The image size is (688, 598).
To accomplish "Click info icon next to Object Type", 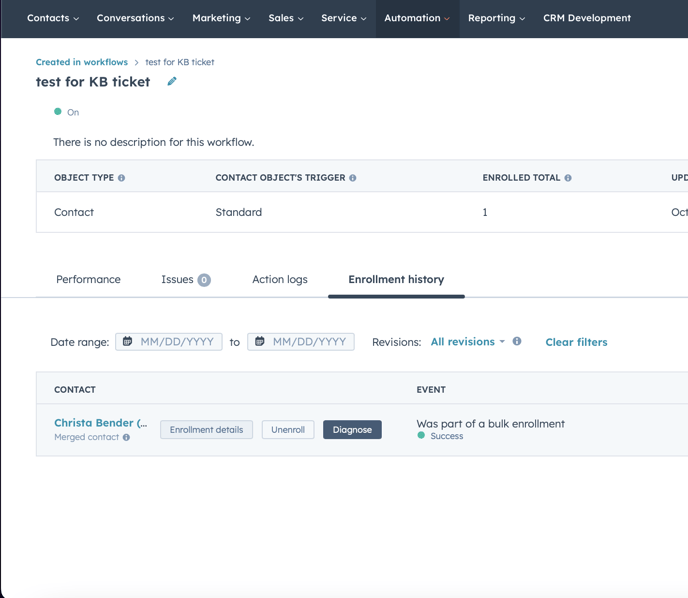I will tap(122, 178).
